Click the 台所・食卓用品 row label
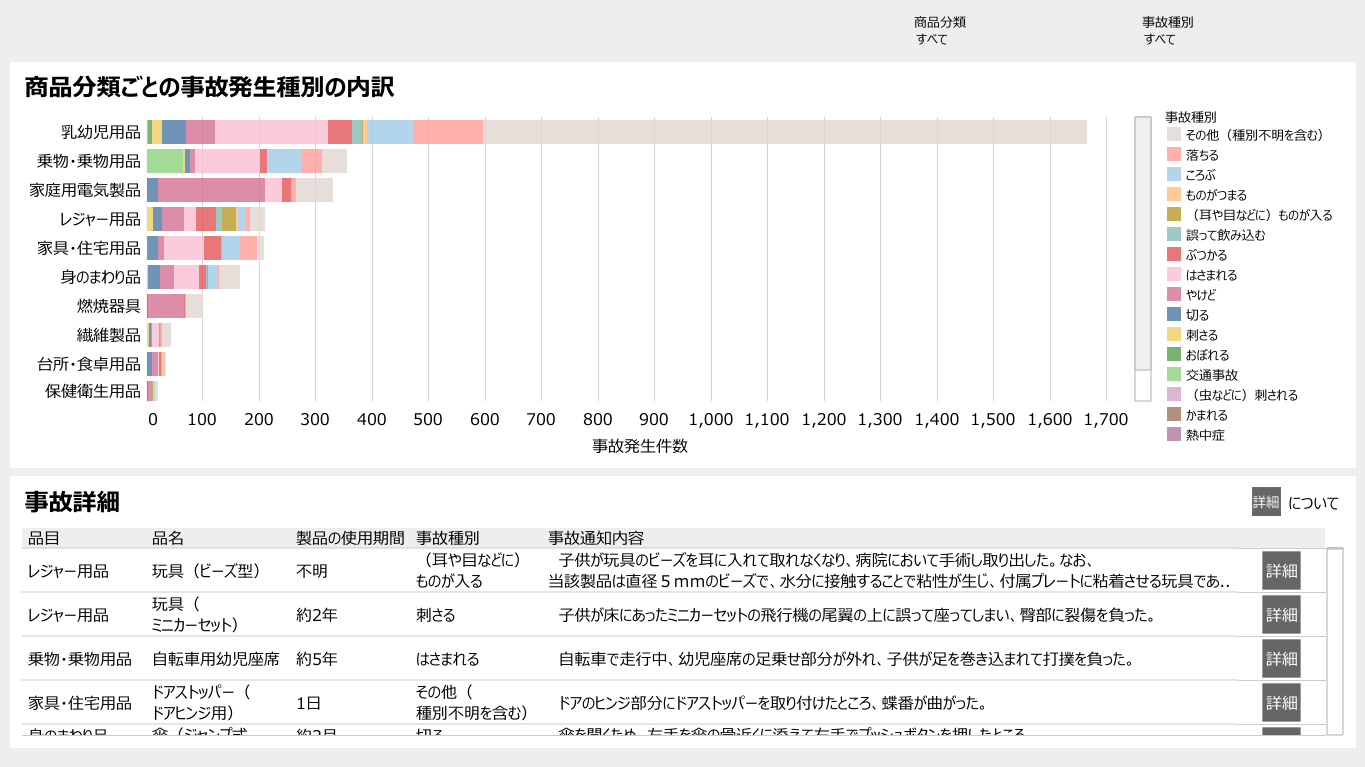The height and width of the screenshot is (767, 1365). pos(89,363)
